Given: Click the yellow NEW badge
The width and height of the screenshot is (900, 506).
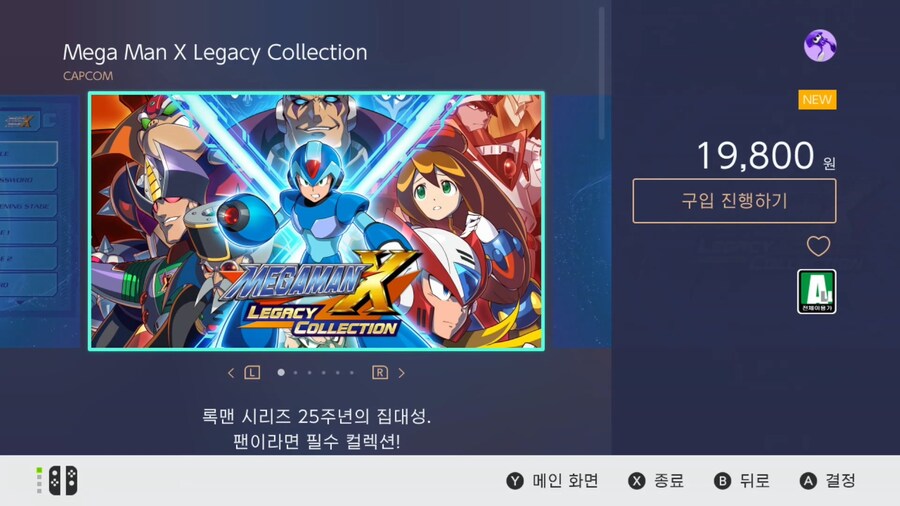Looking at the screenshot, I should (x=817, y=100).
